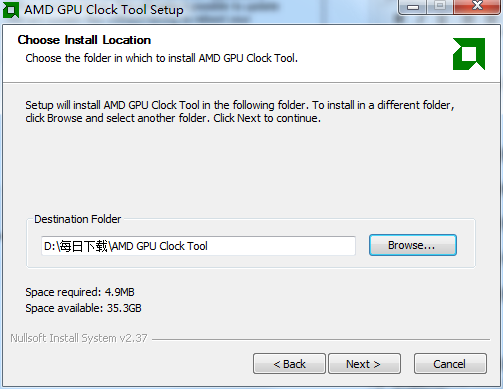
Task: Open the Browse... folder picker
Action: tap(413, 245)
